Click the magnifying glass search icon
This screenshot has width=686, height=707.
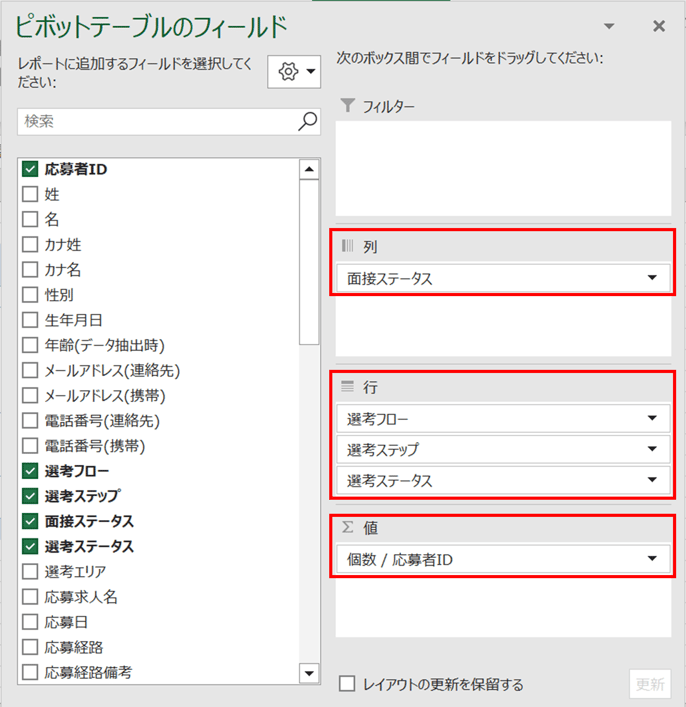(308, 121)
